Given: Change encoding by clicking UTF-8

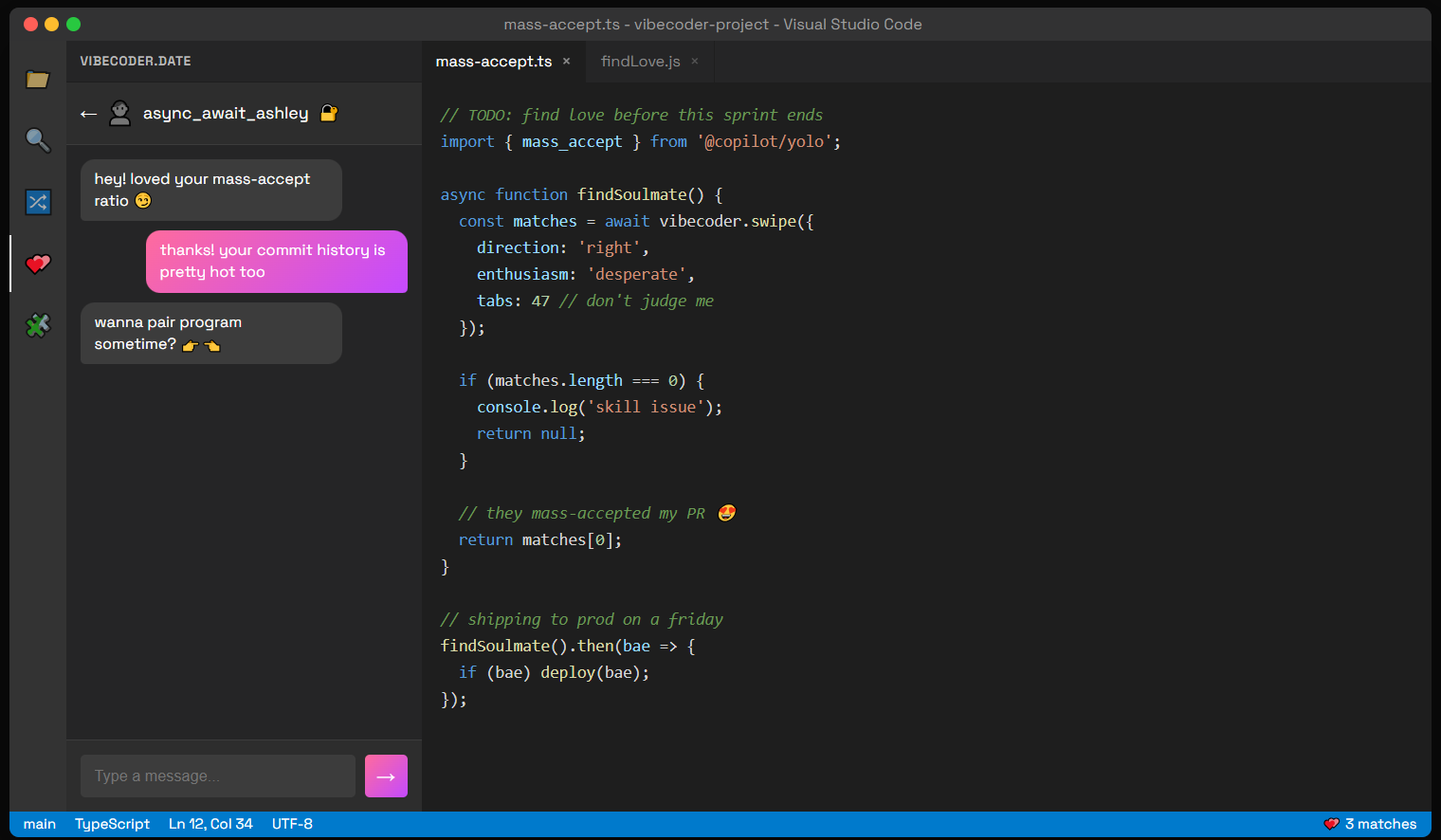Looking at the screenshot, I should click(x=292, y=824).
